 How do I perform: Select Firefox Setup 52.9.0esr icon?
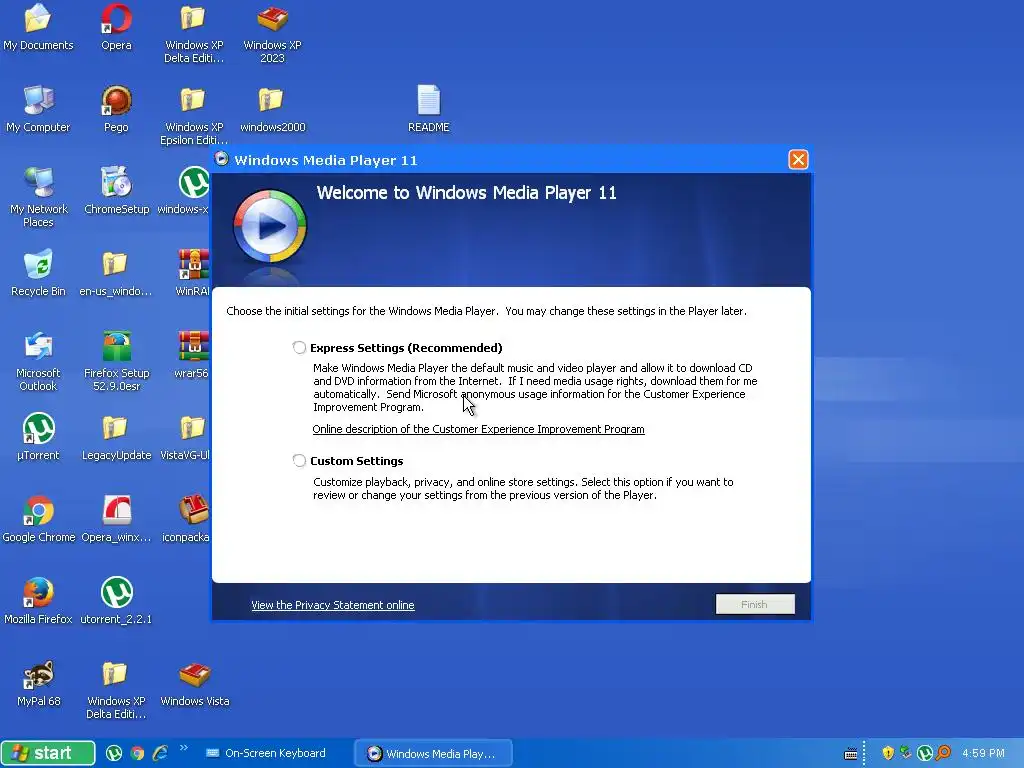[116, 361]
